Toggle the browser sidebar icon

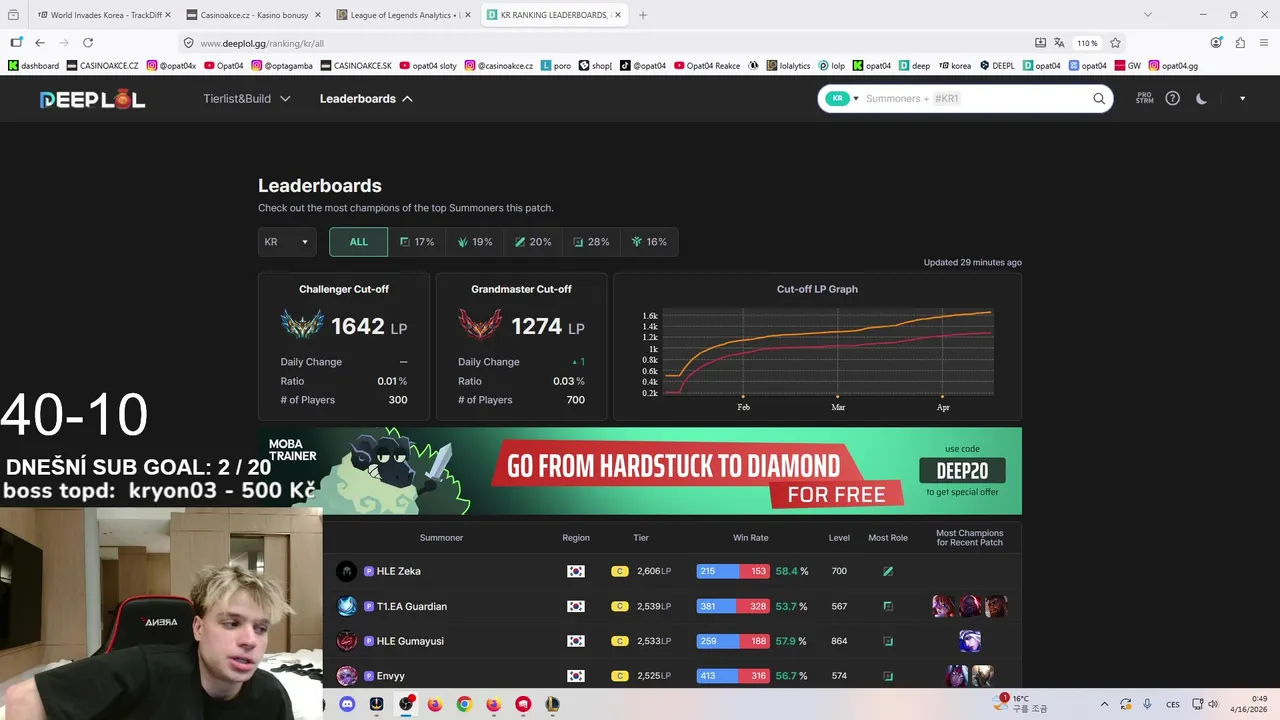click(x=16, y=43)
